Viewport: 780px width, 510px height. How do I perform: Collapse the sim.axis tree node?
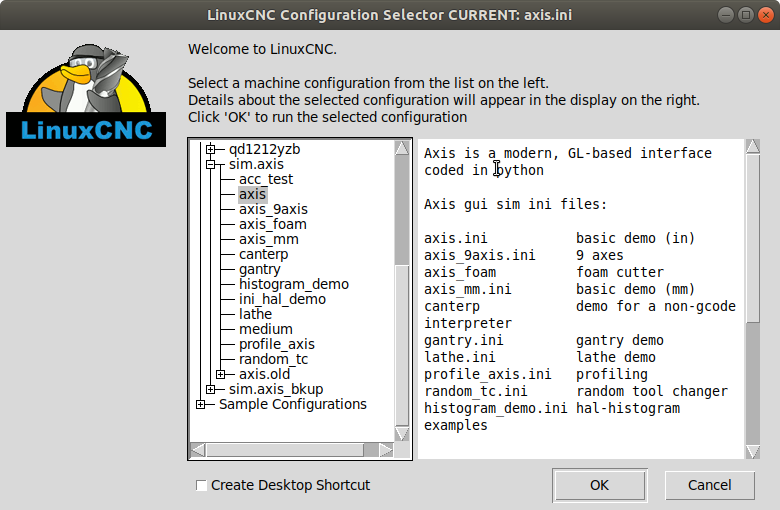210,164
